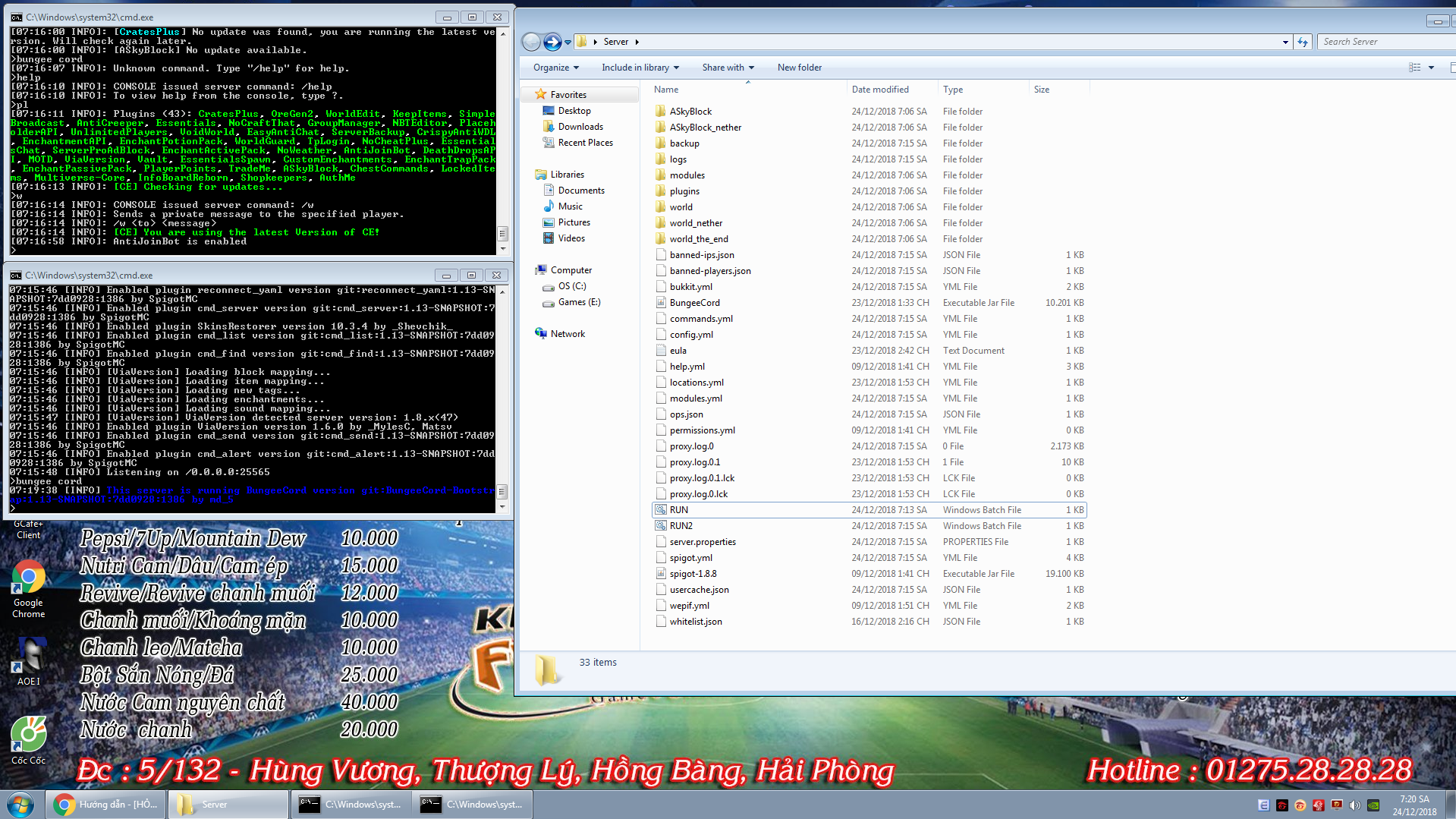Image resolution: width=1456 pixels, height=819 pixels.
Task: Click the volume icon in system tray
Action: click(1354, 805)
